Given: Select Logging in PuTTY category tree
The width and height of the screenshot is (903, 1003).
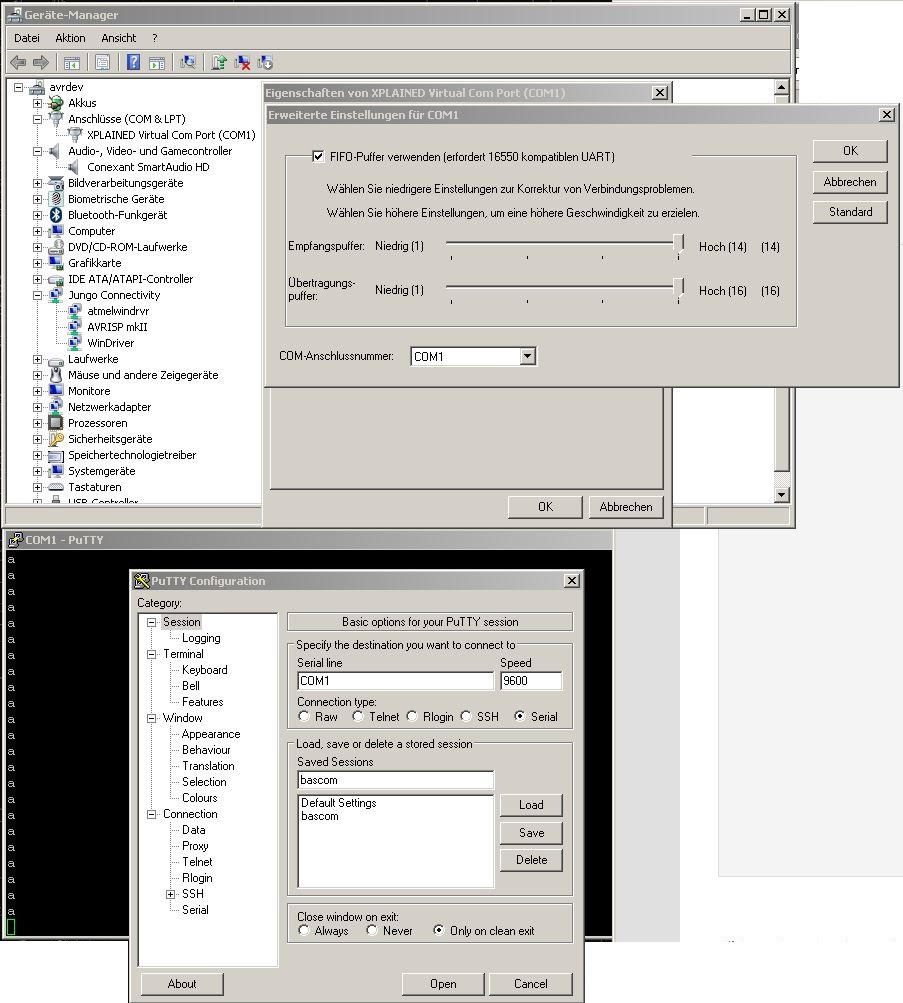Looking at the screenshot, I should (201, 638).
